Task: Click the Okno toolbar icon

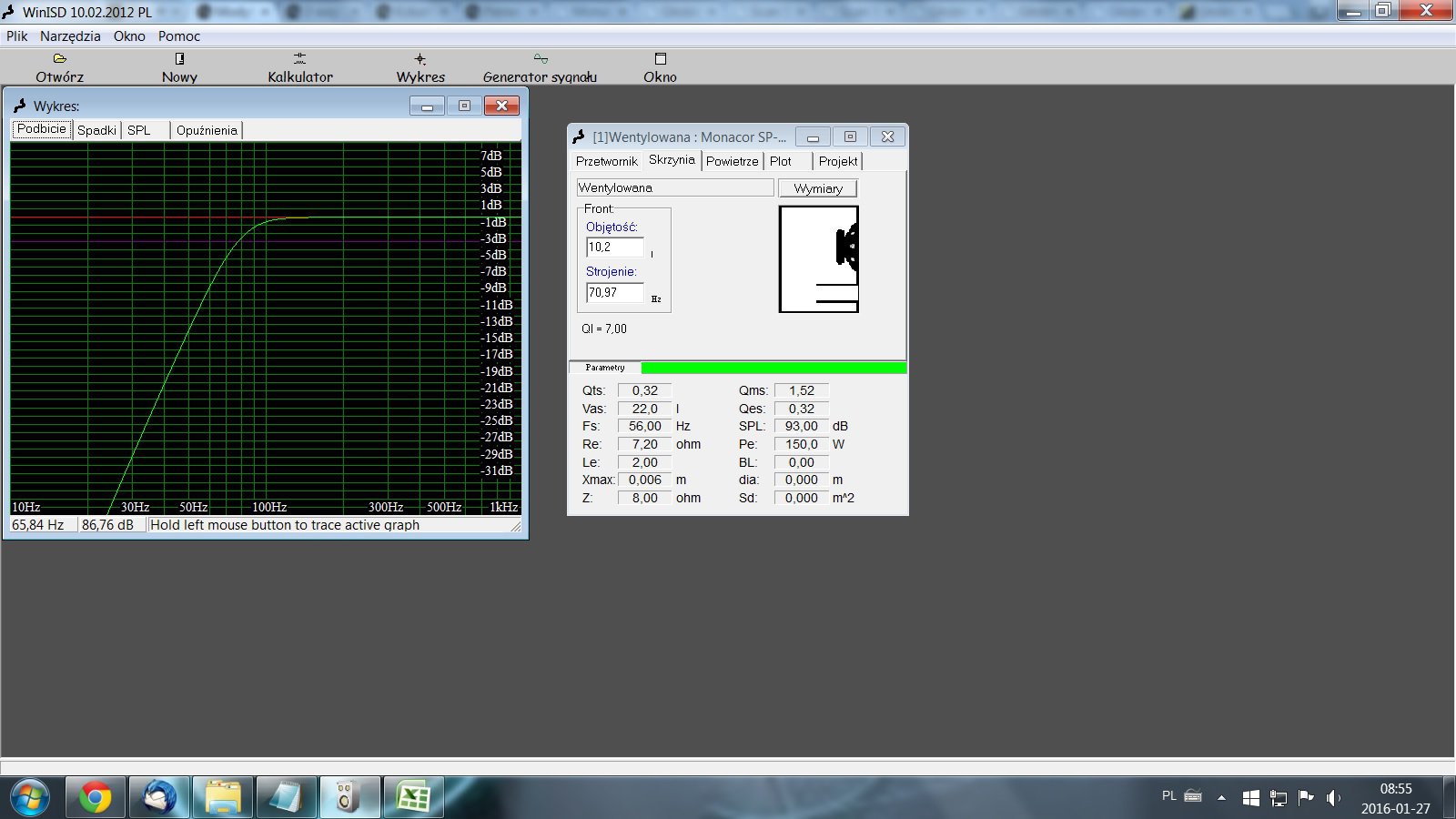Action: click(660, 59)
